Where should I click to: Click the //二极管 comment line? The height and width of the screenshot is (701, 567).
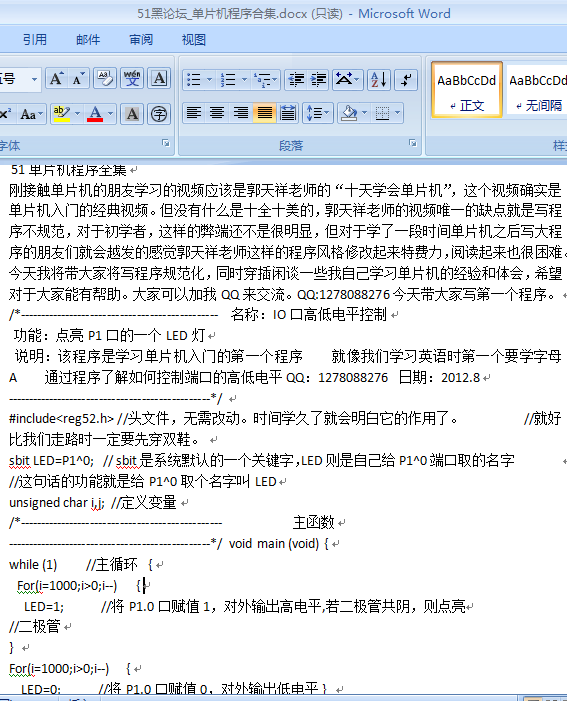(x=35, y=627)
